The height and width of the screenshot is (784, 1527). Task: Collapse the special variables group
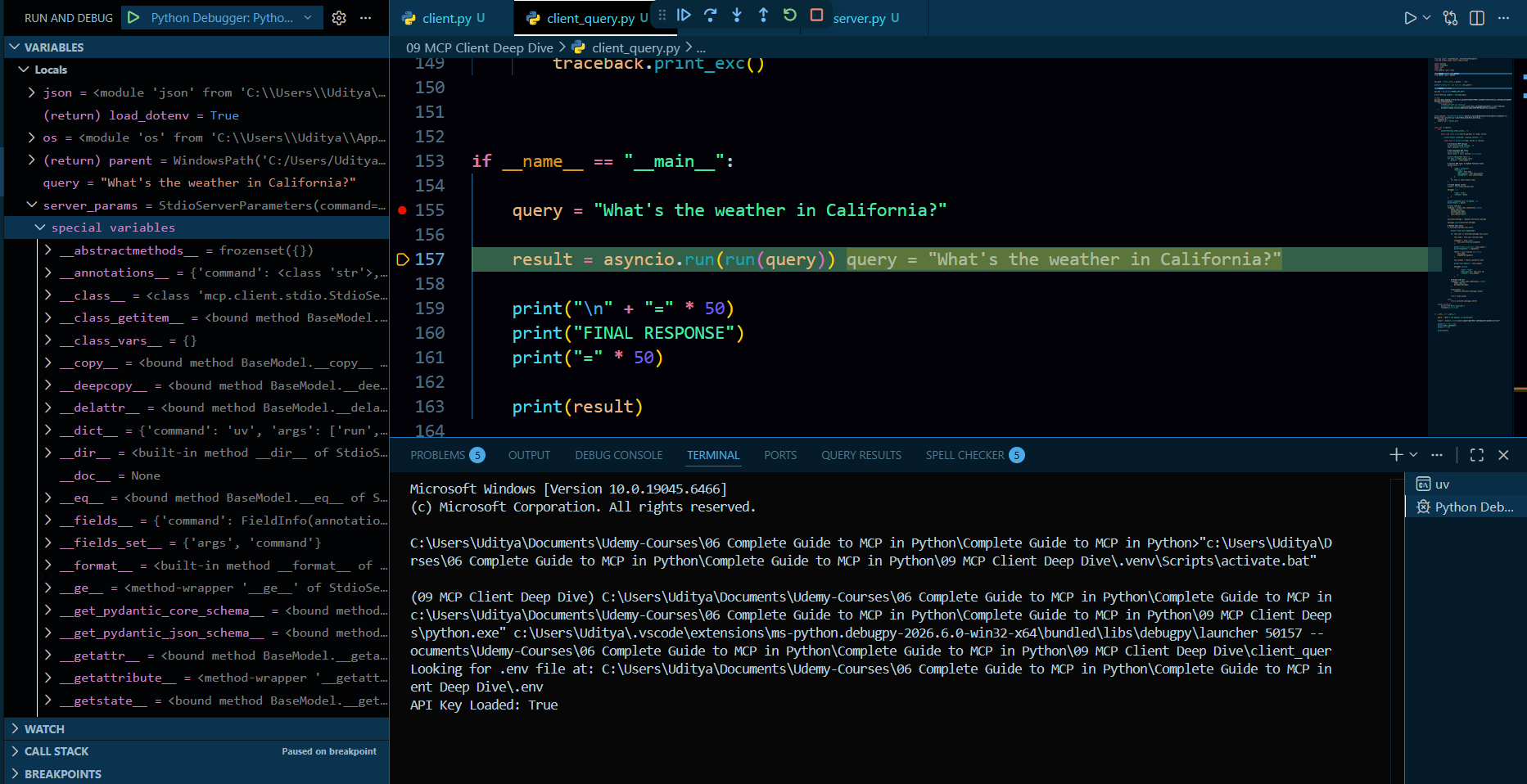(40, 228)
